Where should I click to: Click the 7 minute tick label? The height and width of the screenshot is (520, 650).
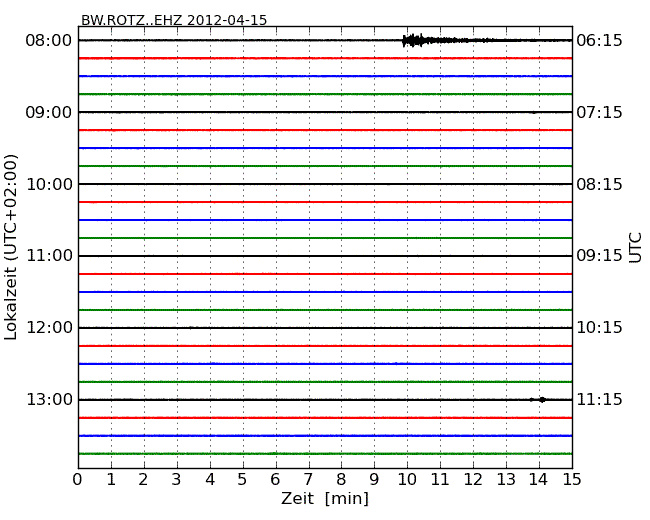tap(308, 480)
